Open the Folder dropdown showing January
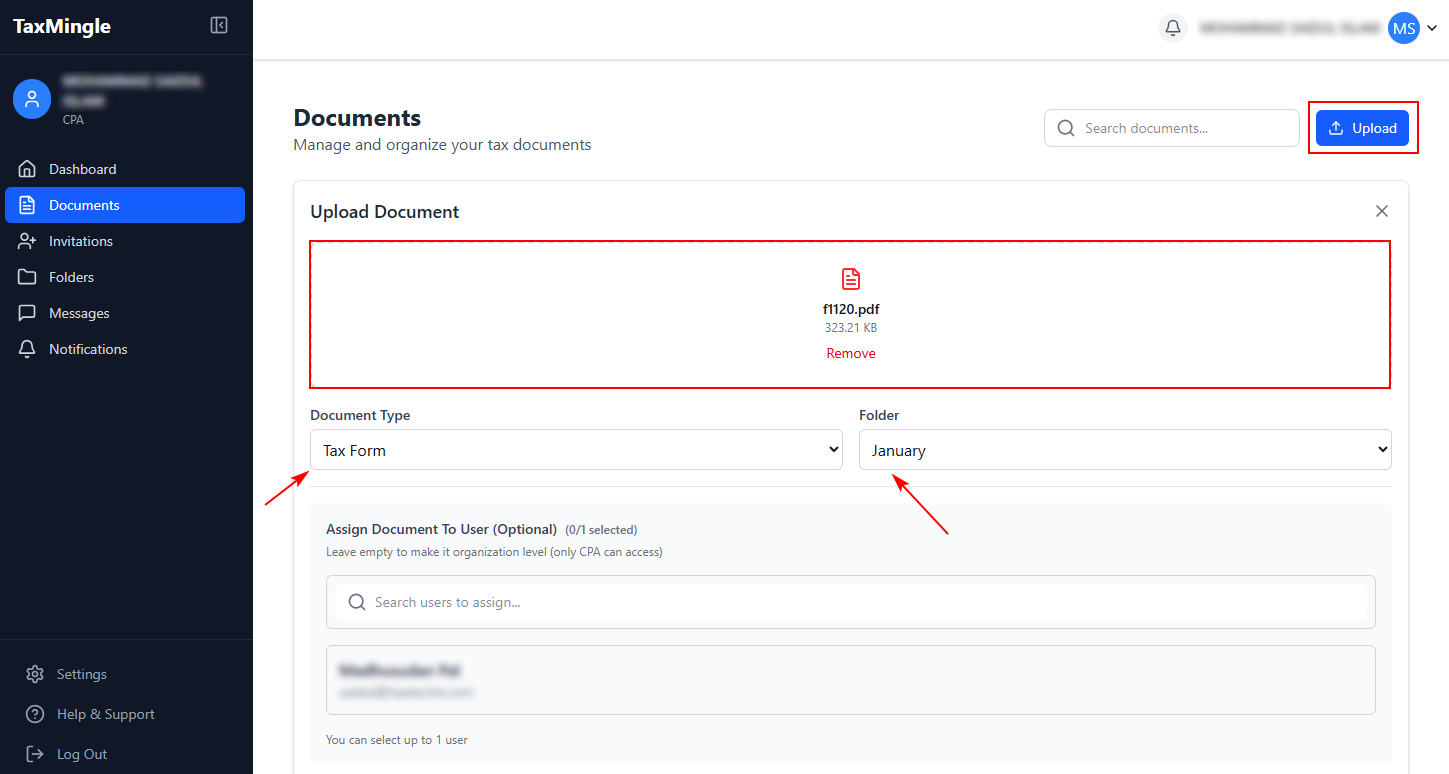 pyautogui.click(x=1125, y=450)
